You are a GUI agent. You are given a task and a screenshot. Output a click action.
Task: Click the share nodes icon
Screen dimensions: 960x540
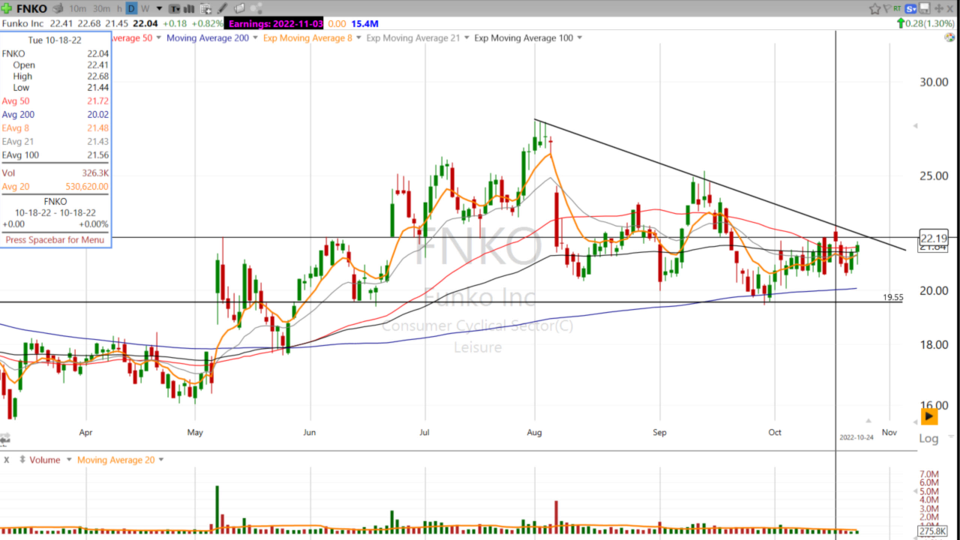(257, 9)
